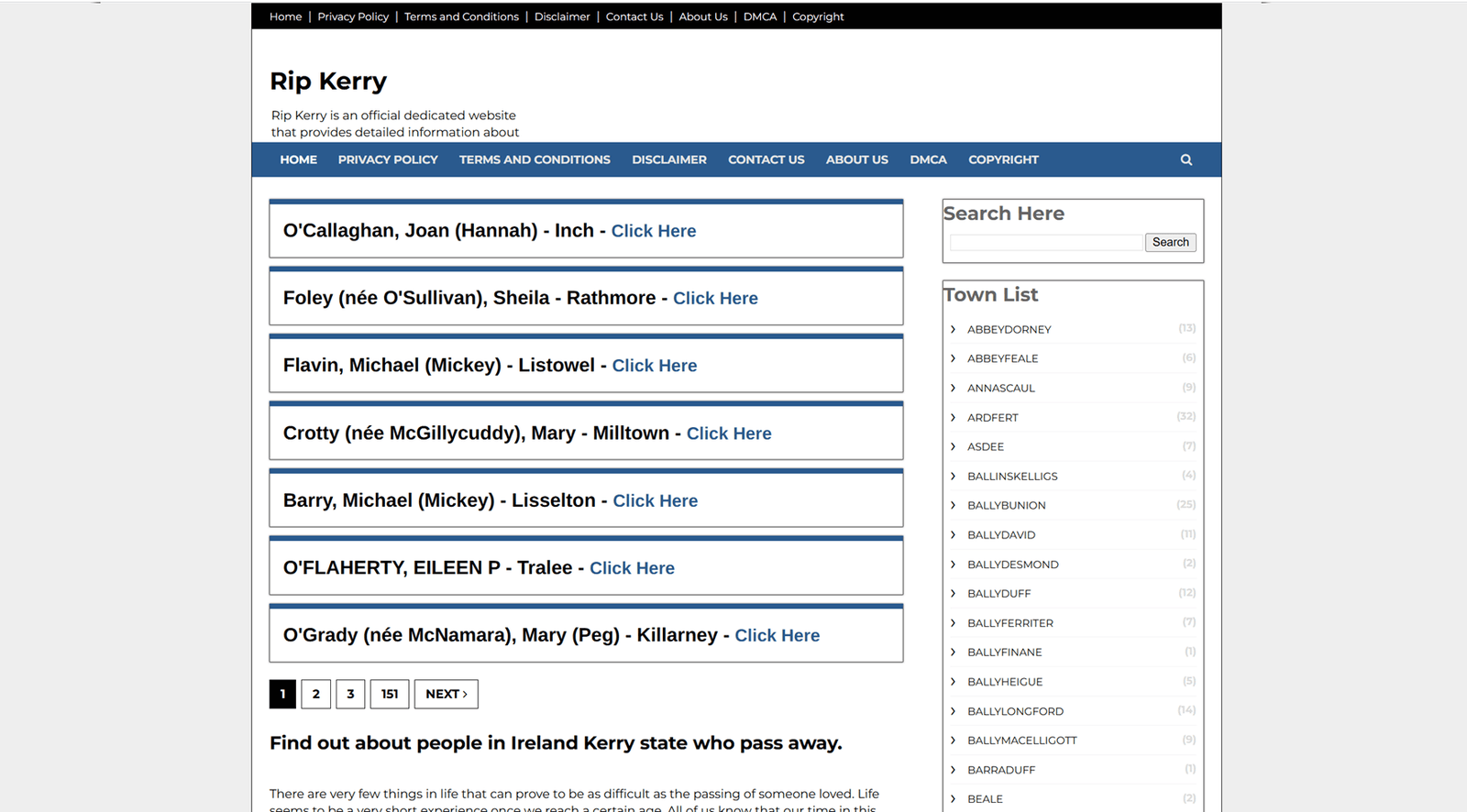The height and width of the screenshot is (812, 1467).
Task: Open Disclaimer link in top black bar
Action: click(x=562, y=16)
